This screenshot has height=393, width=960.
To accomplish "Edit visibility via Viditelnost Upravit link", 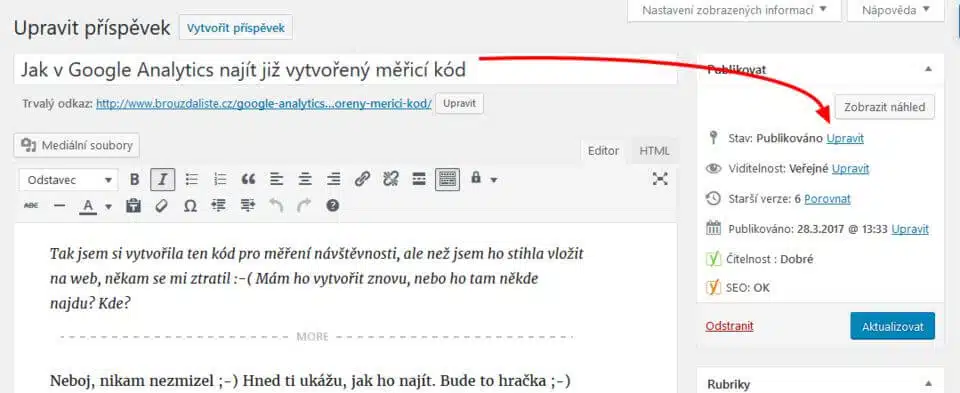I will tap(850, 168).
